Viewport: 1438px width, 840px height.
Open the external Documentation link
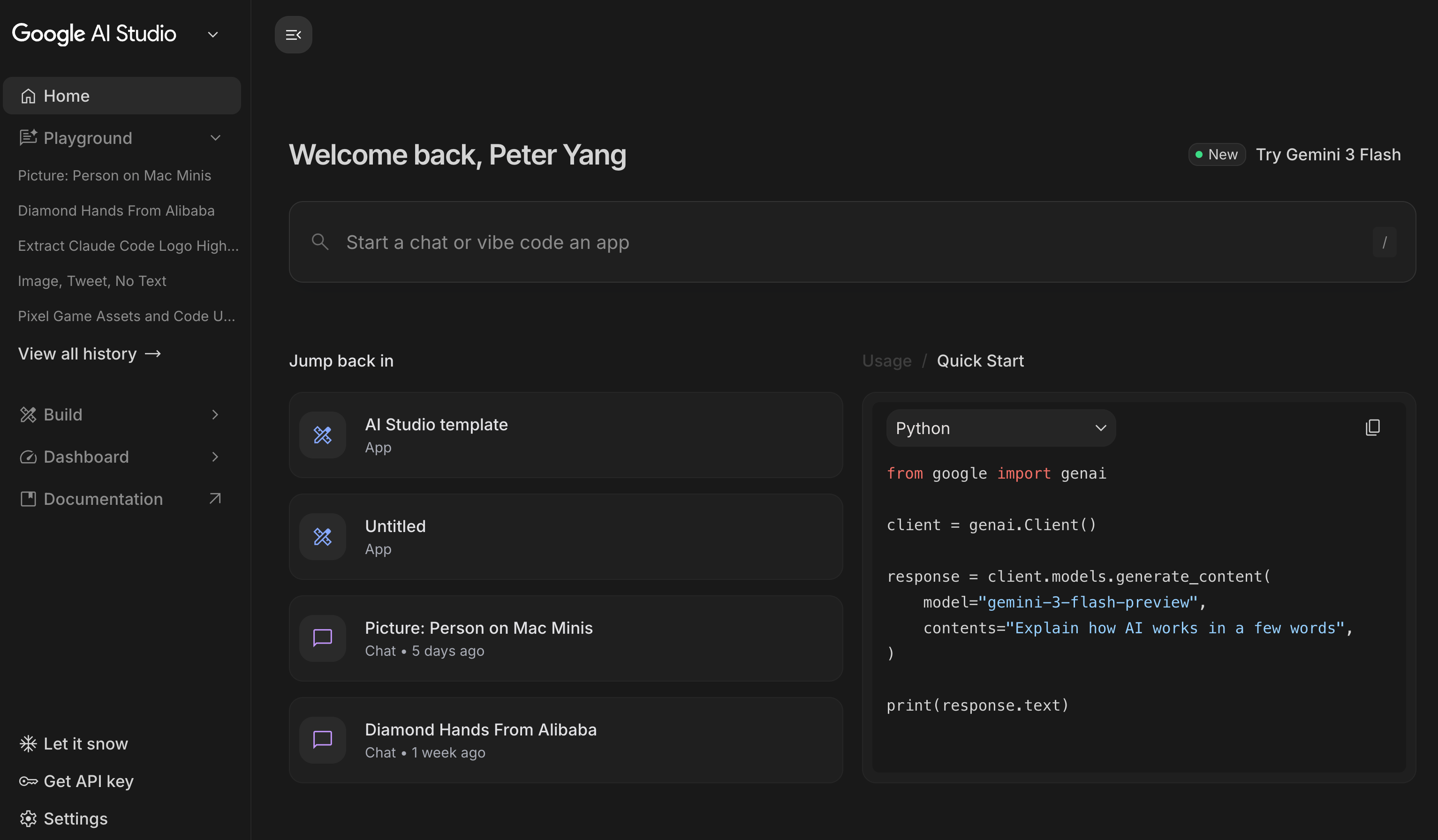tap(214, 499)
